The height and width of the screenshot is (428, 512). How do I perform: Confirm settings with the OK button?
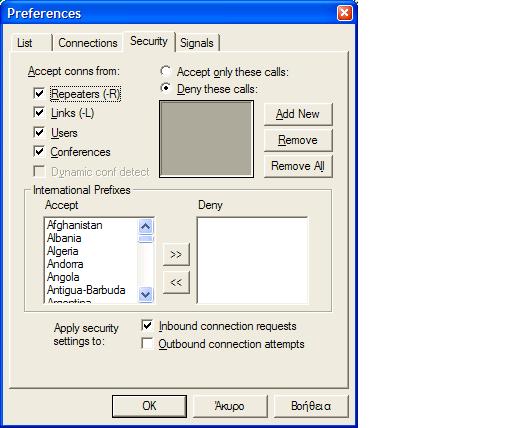pyautogui.click(x=149, y=406)
